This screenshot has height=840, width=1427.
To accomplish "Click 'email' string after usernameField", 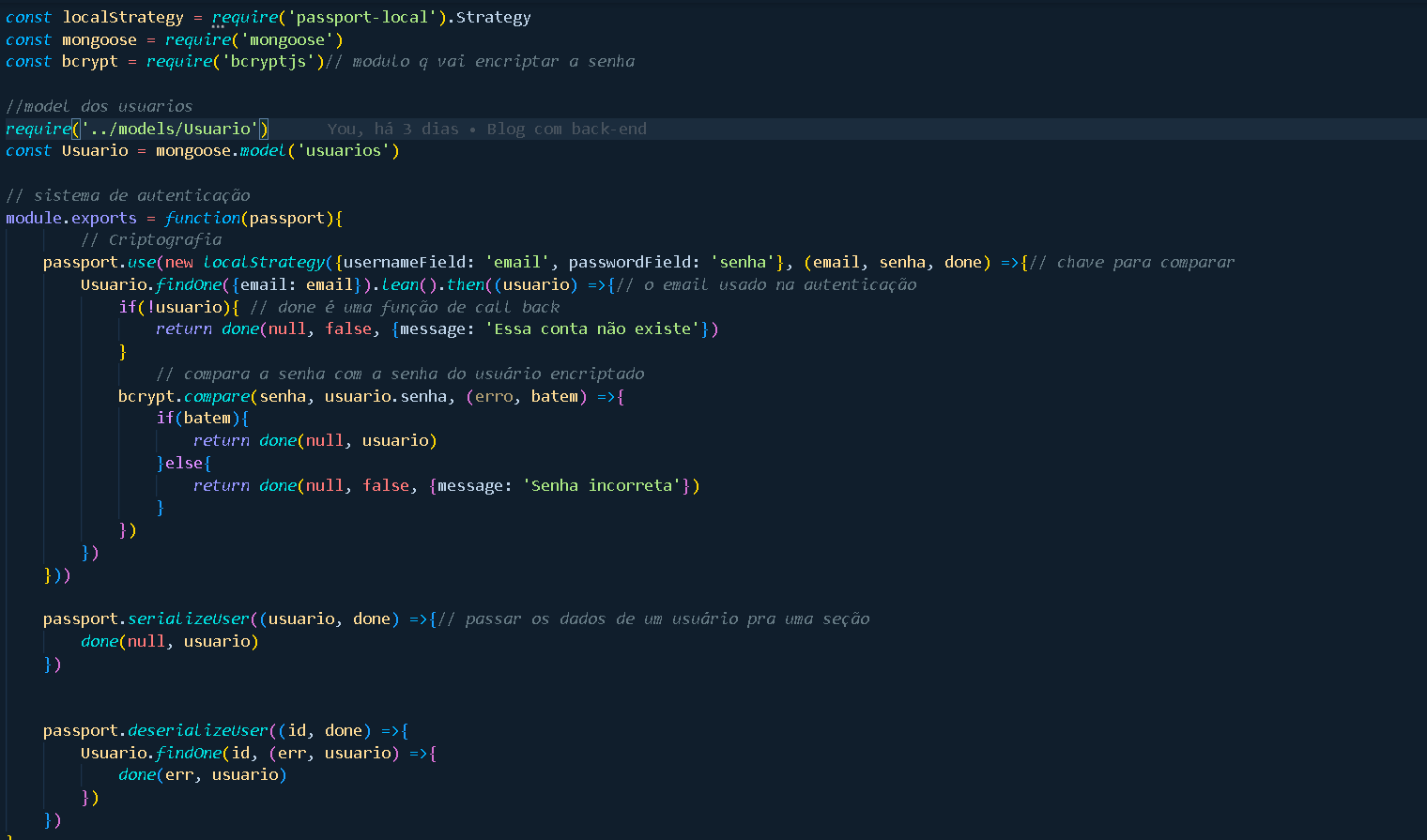I will (517, 262).
